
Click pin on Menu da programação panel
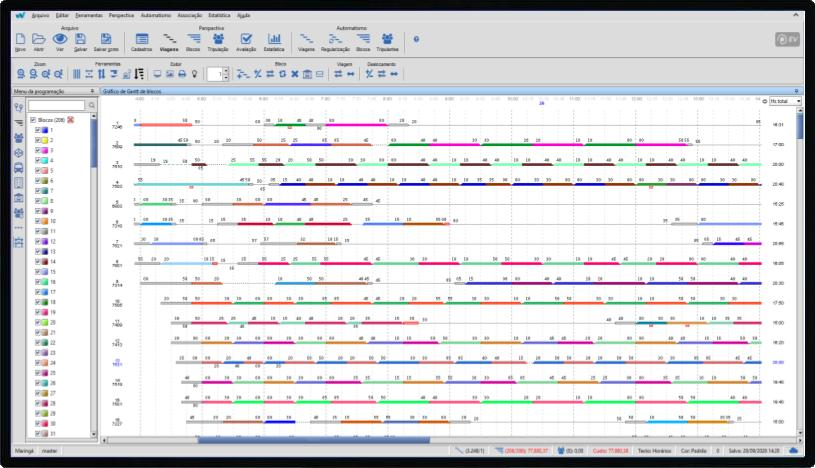point(93,91)
